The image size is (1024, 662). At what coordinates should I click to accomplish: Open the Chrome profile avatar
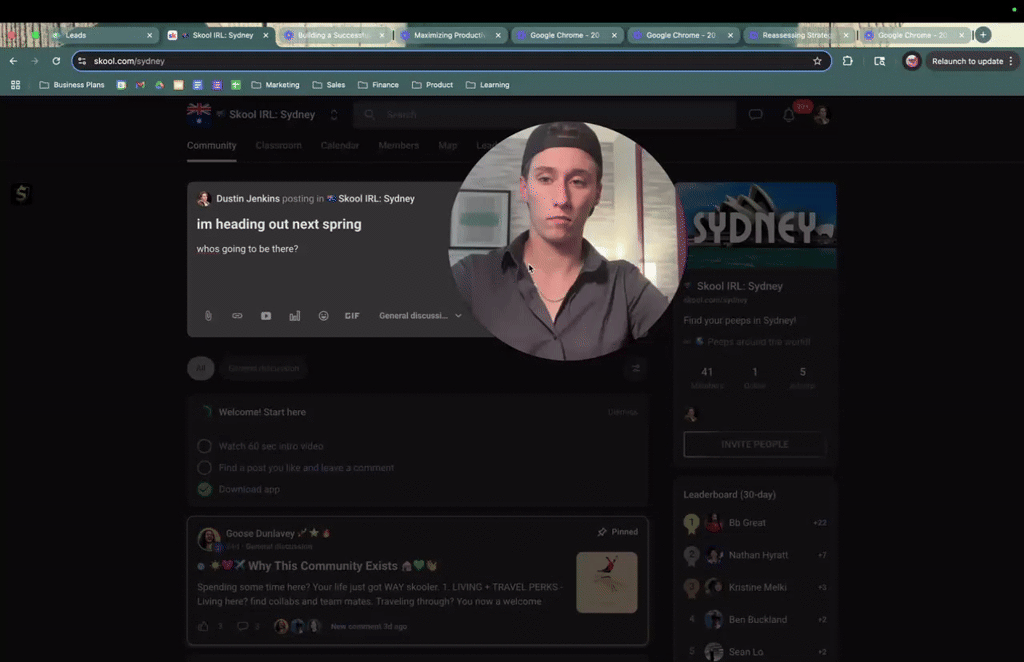click(912, 61)
